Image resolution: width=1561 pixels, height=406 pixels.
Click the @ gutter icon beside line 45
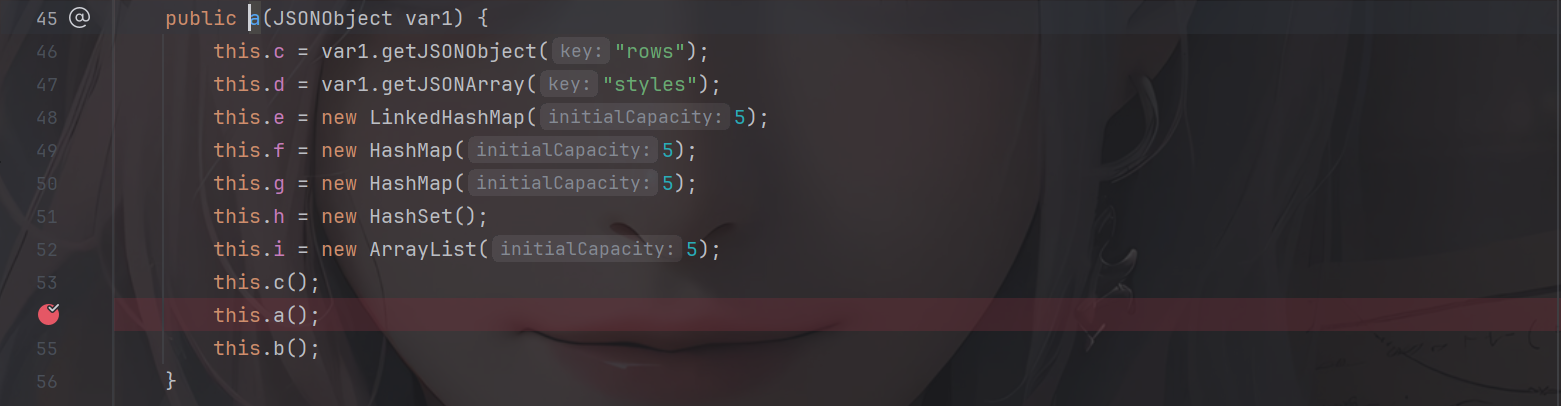[x=79, y=17]
